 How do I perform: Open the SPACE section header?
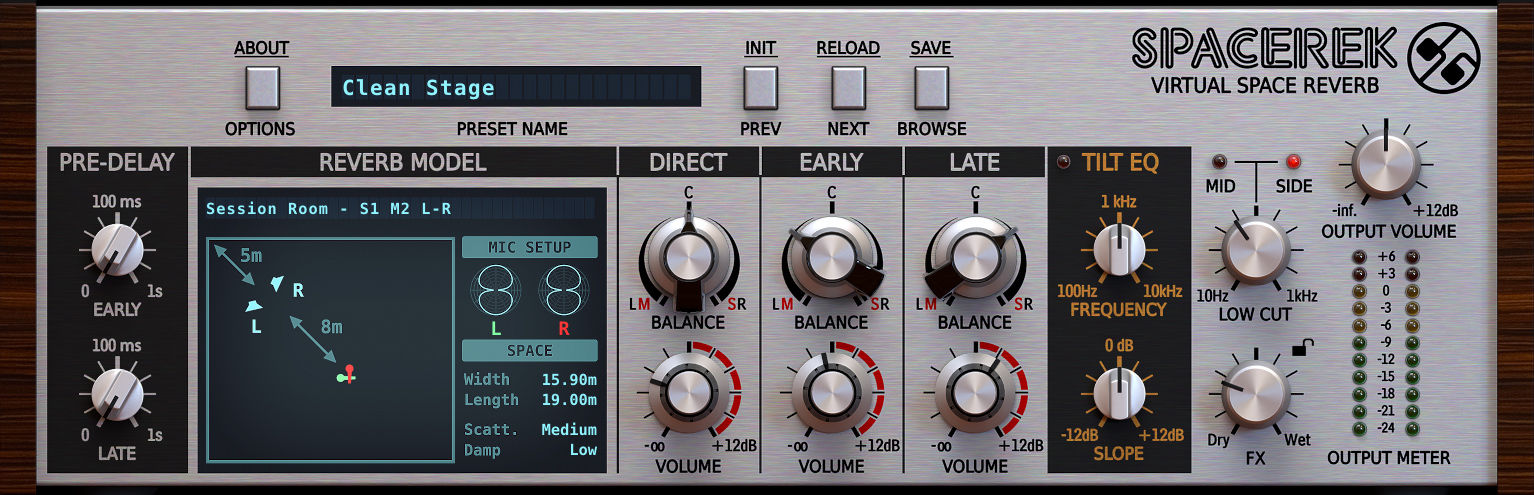click(x=529, y=351)
